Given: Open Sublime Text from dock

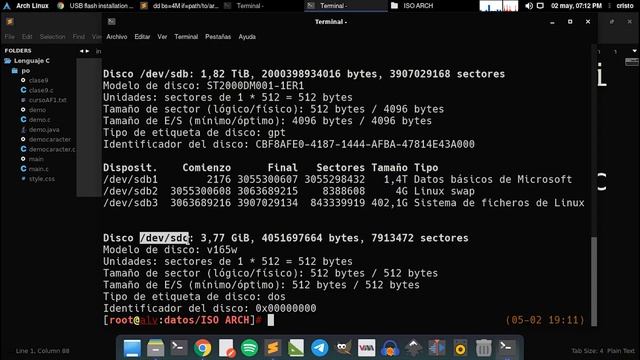Looking at the screenshot, I should pos(273,348).
